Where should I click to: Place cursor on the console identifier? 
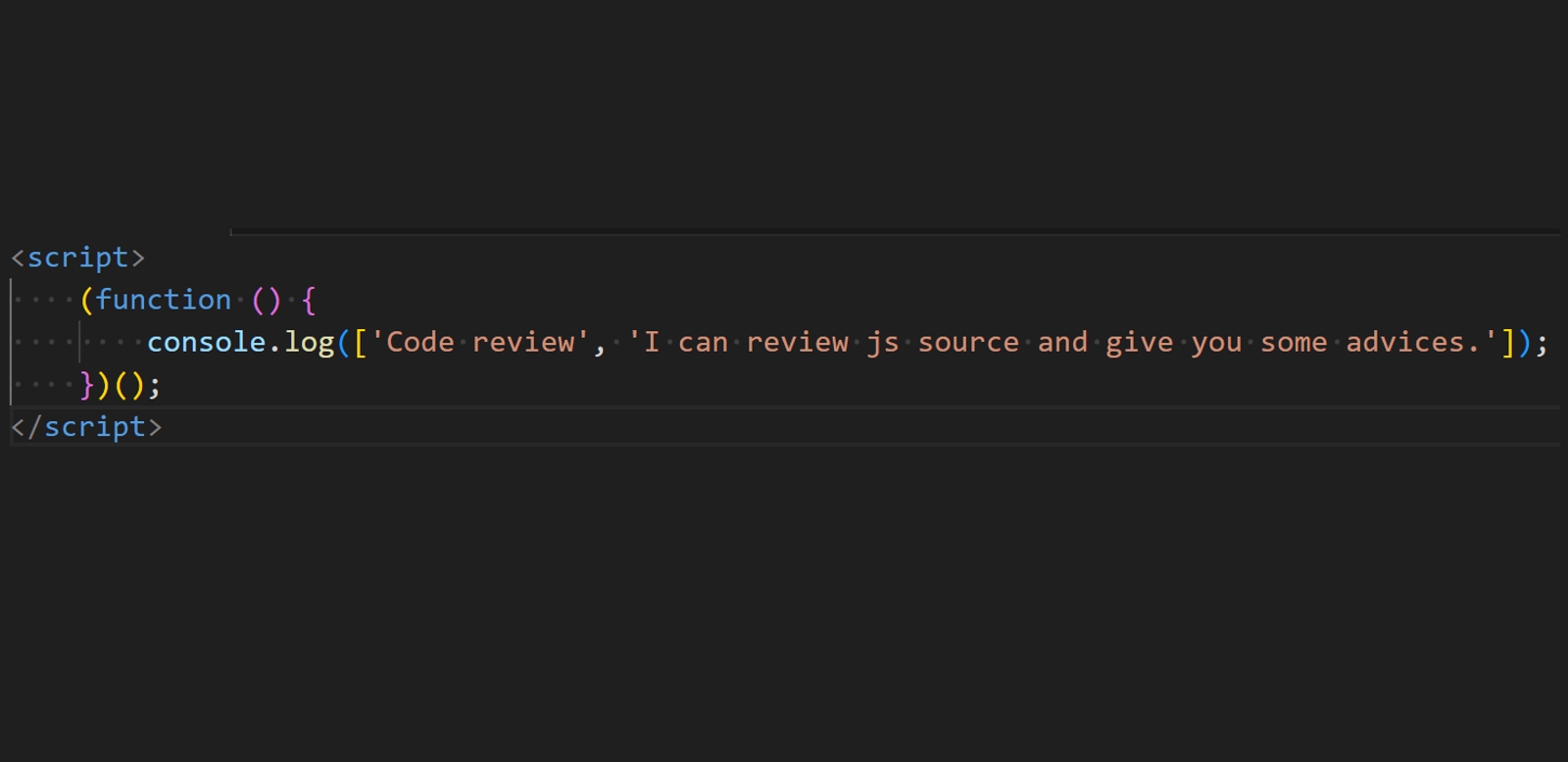(x=206, y=342)
